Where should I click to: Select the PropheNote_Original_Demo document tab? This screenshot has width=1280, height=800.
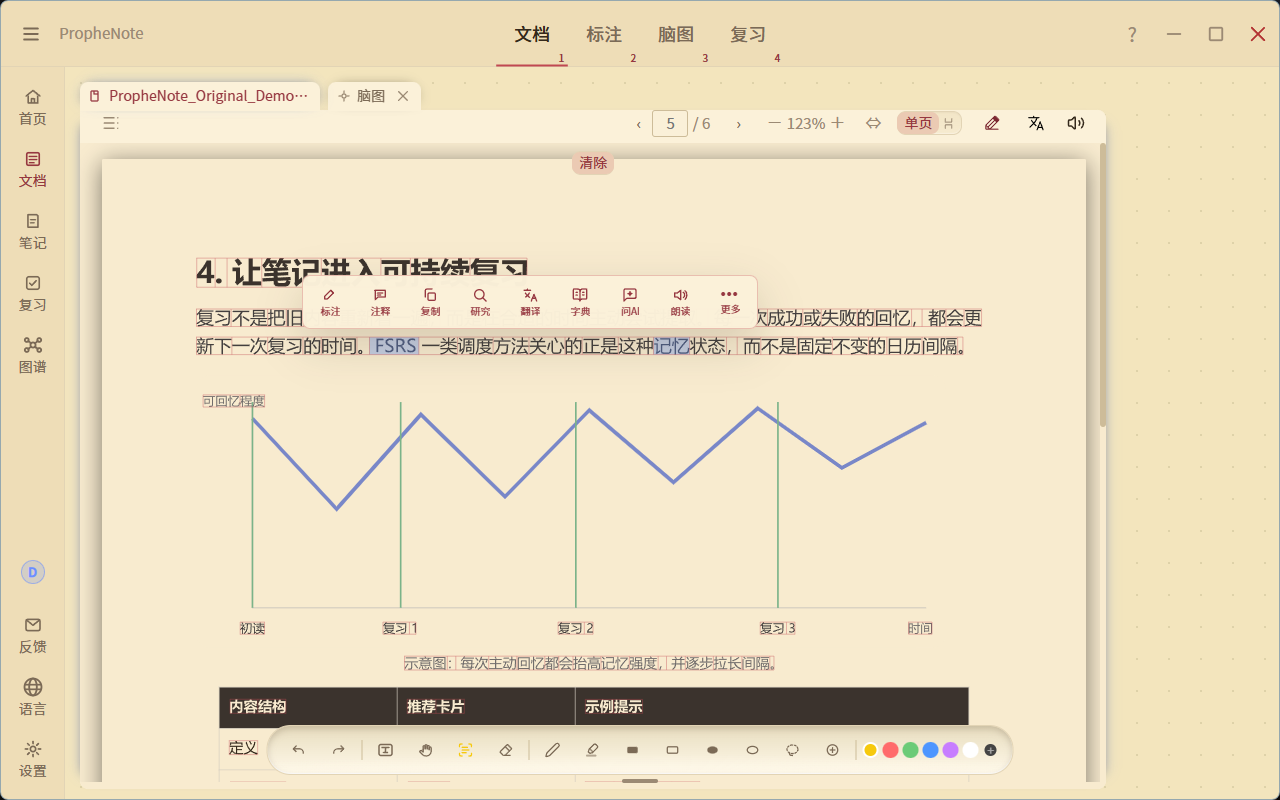[x=200, y=96]
